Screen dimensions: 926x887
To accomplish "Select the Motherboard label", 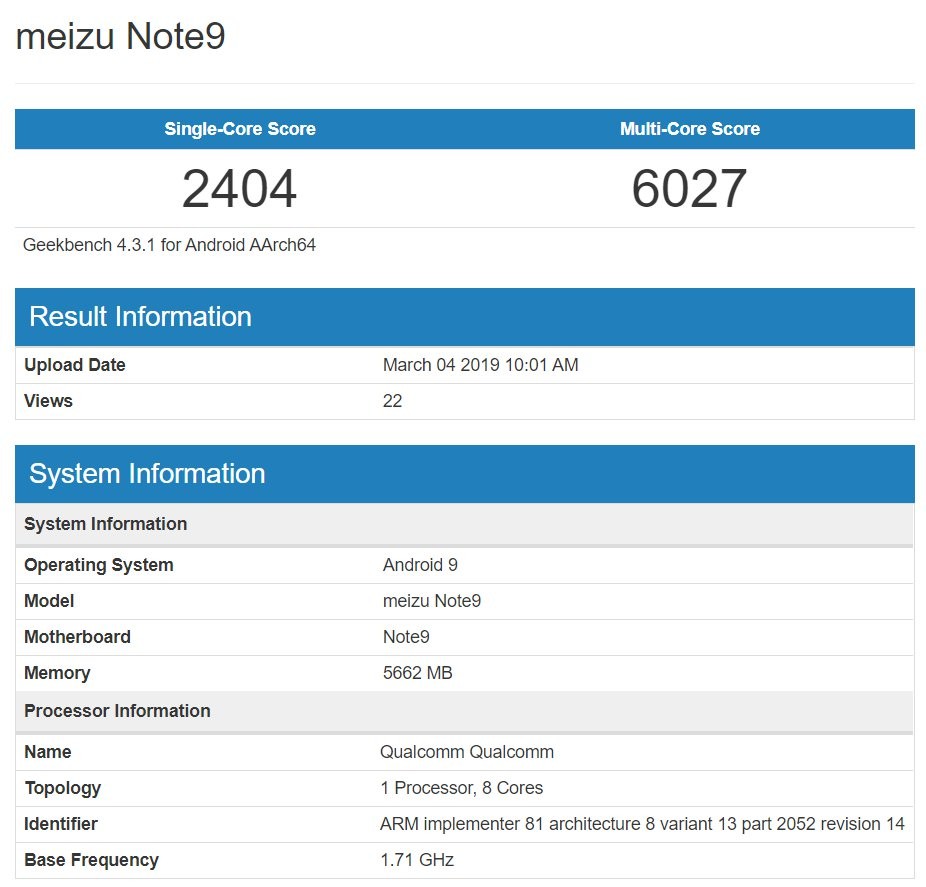I will point(77,637).
